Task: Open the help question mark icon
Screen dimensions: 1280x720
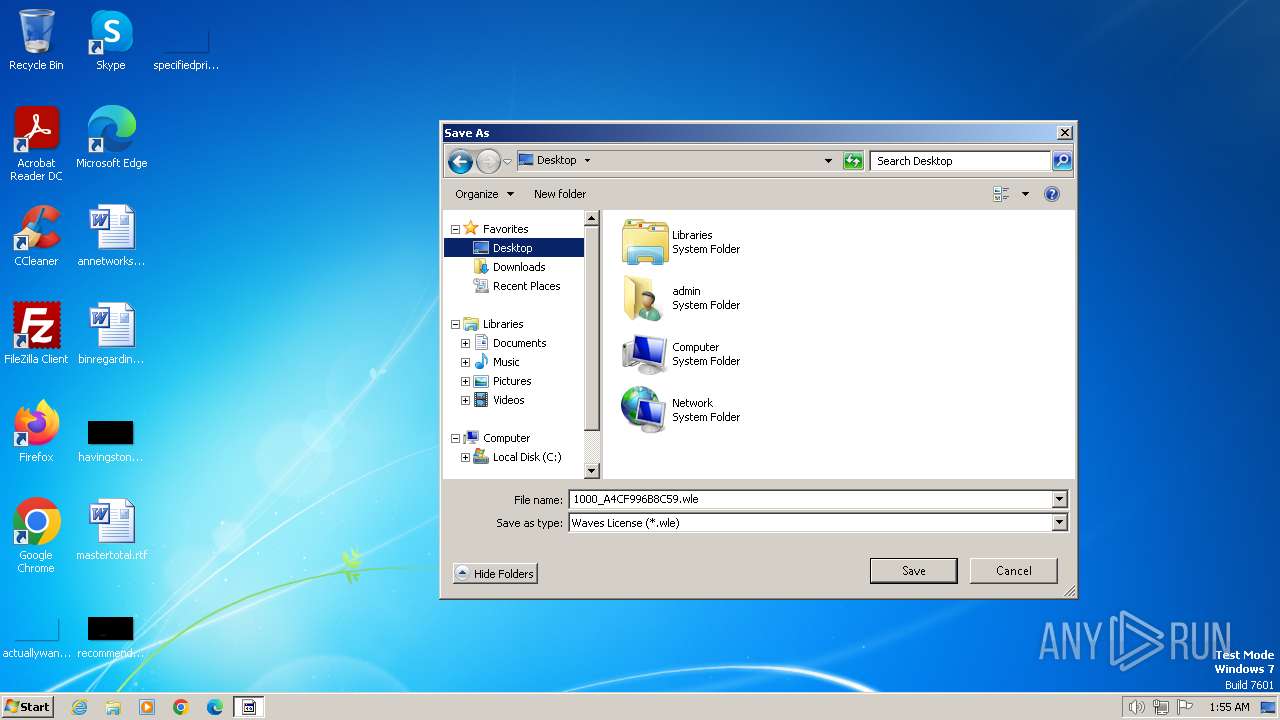Action: point(1052,194)
